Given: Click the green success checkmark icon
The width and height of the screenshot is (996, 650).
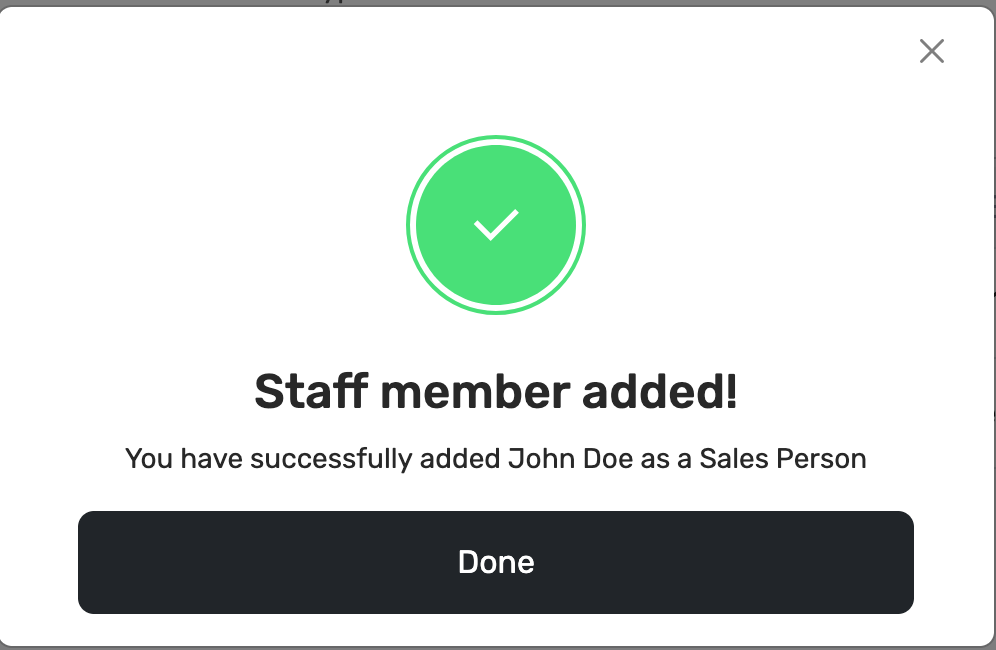Looking at the screenshot, I should (495, 225).
